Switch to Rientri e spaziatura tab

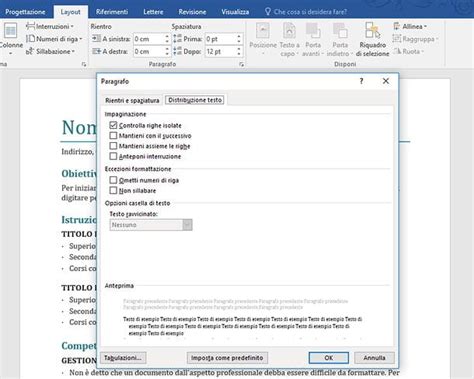[132, 100]
